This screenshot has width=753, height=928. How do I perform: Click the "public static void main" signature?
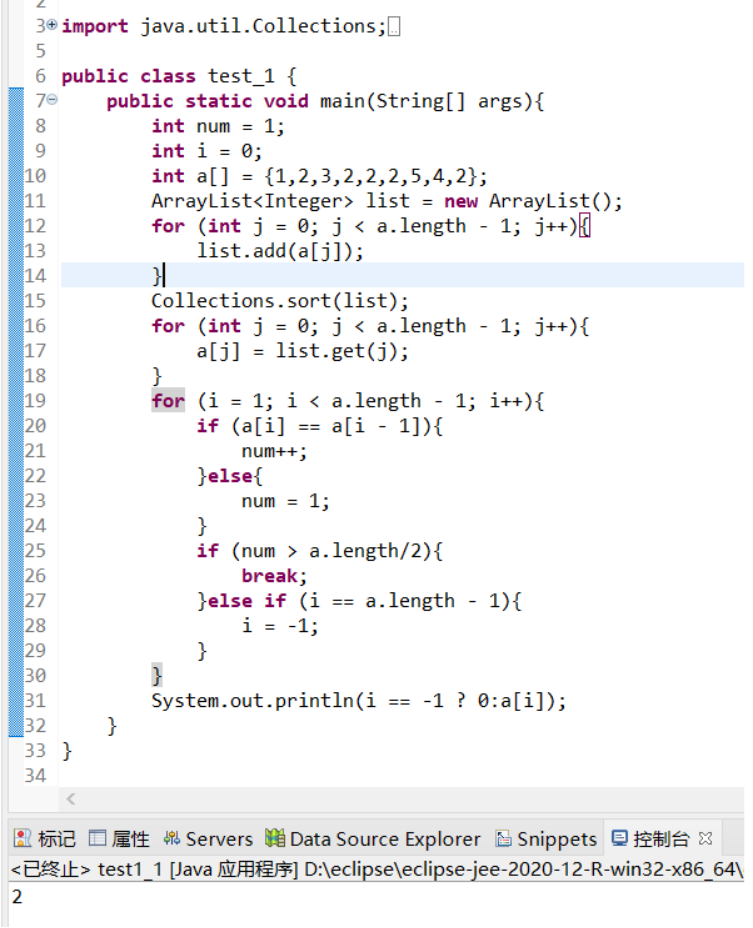pos(325,101)
